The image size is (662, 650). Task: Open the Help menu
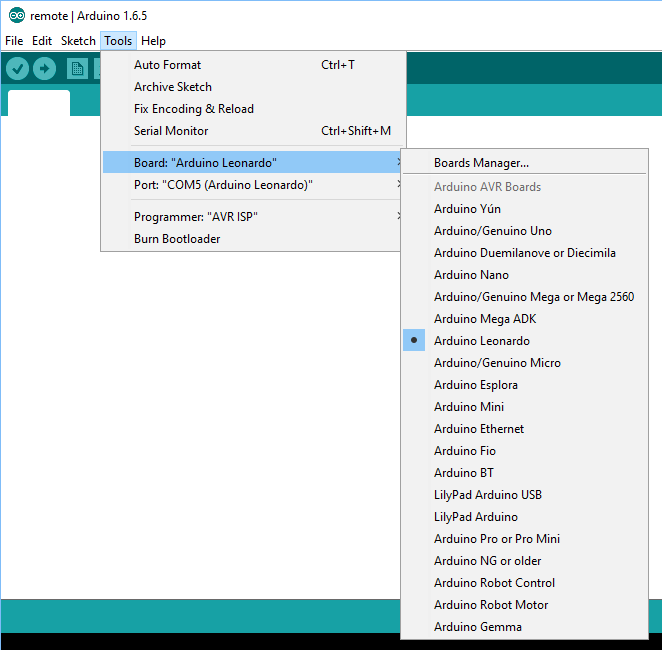(153, 41)
